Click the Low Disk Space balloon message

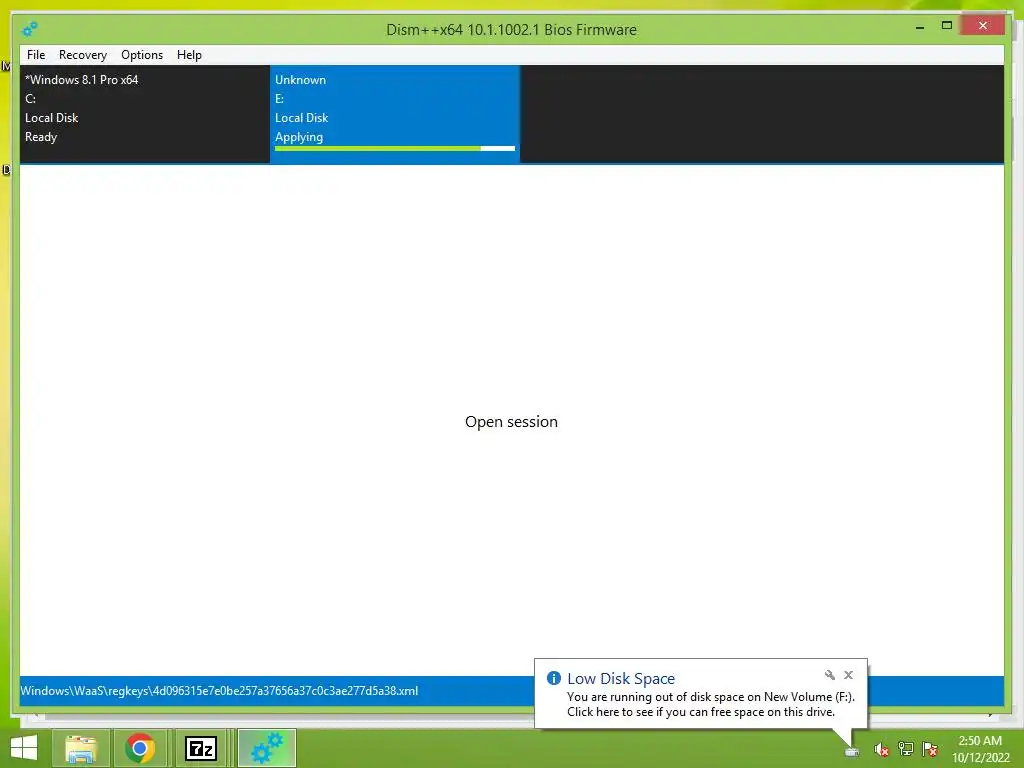(x=711, y=704)
